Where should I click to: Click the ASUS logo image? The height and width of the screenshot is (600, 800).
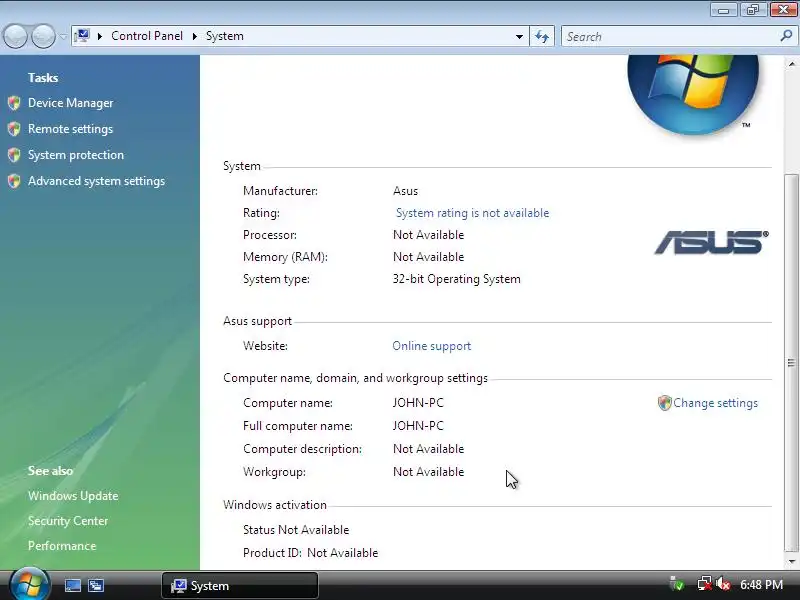711,242
